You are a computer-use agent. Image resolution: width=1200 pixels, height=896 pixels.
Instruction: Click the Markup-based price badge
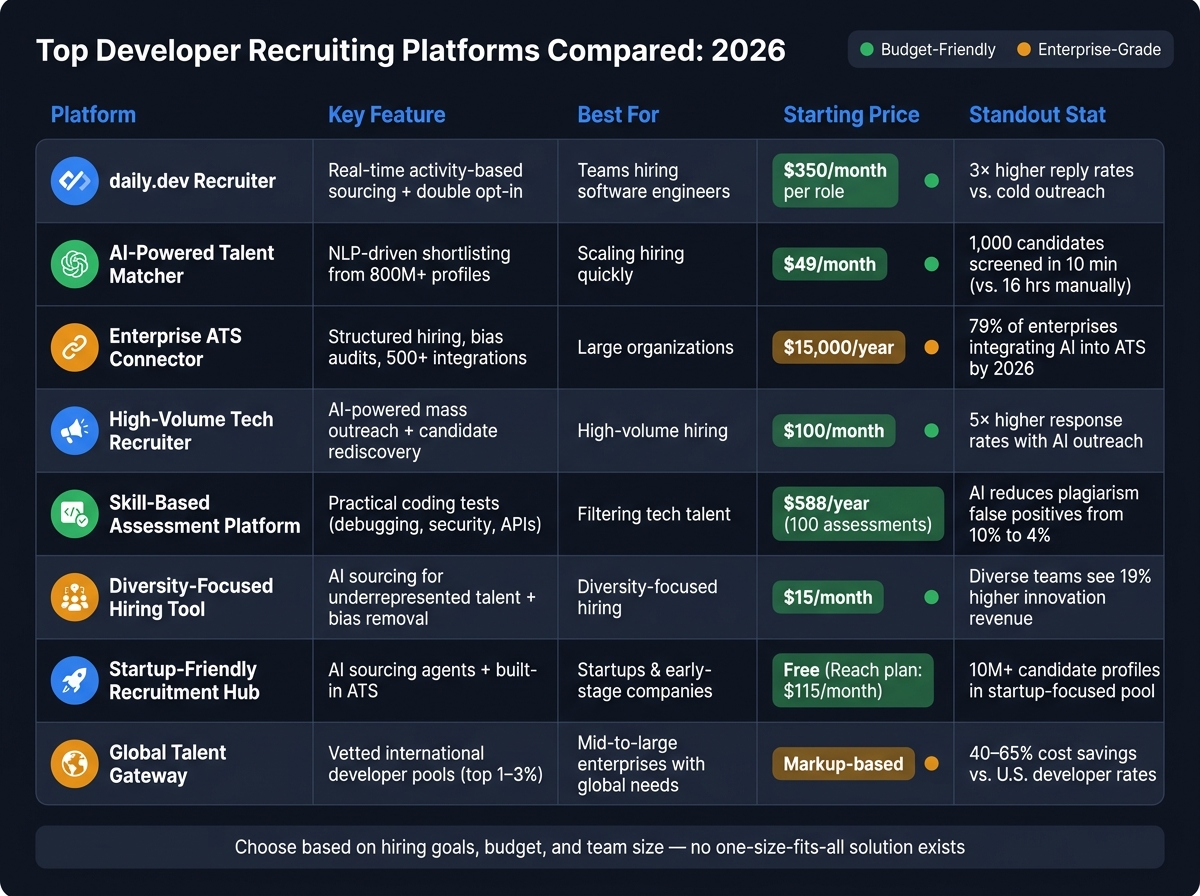click(x=843, y=764)
